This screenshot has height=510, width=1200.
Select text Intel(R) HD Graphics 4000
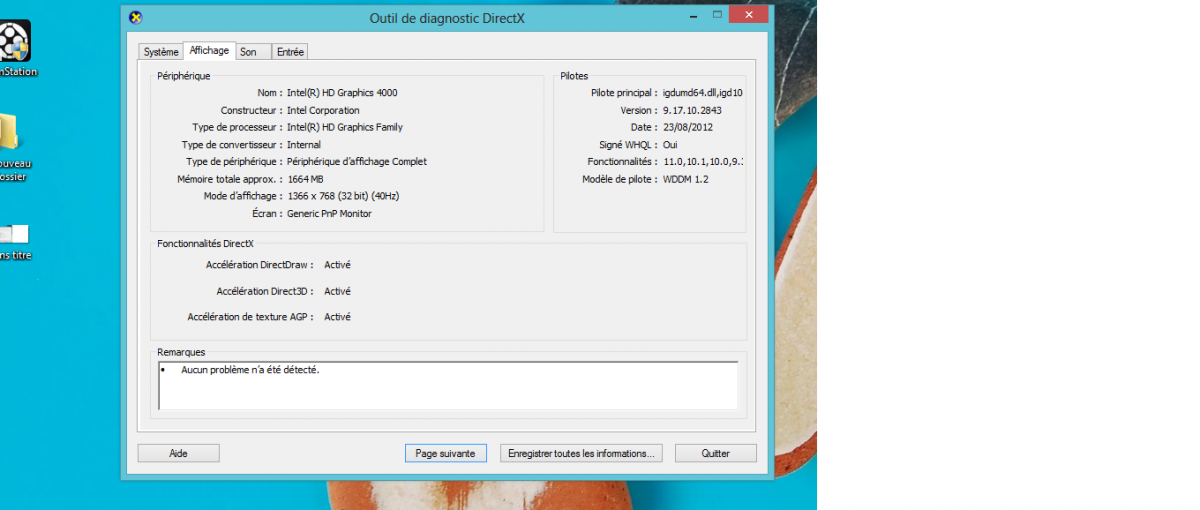(342, 93)
